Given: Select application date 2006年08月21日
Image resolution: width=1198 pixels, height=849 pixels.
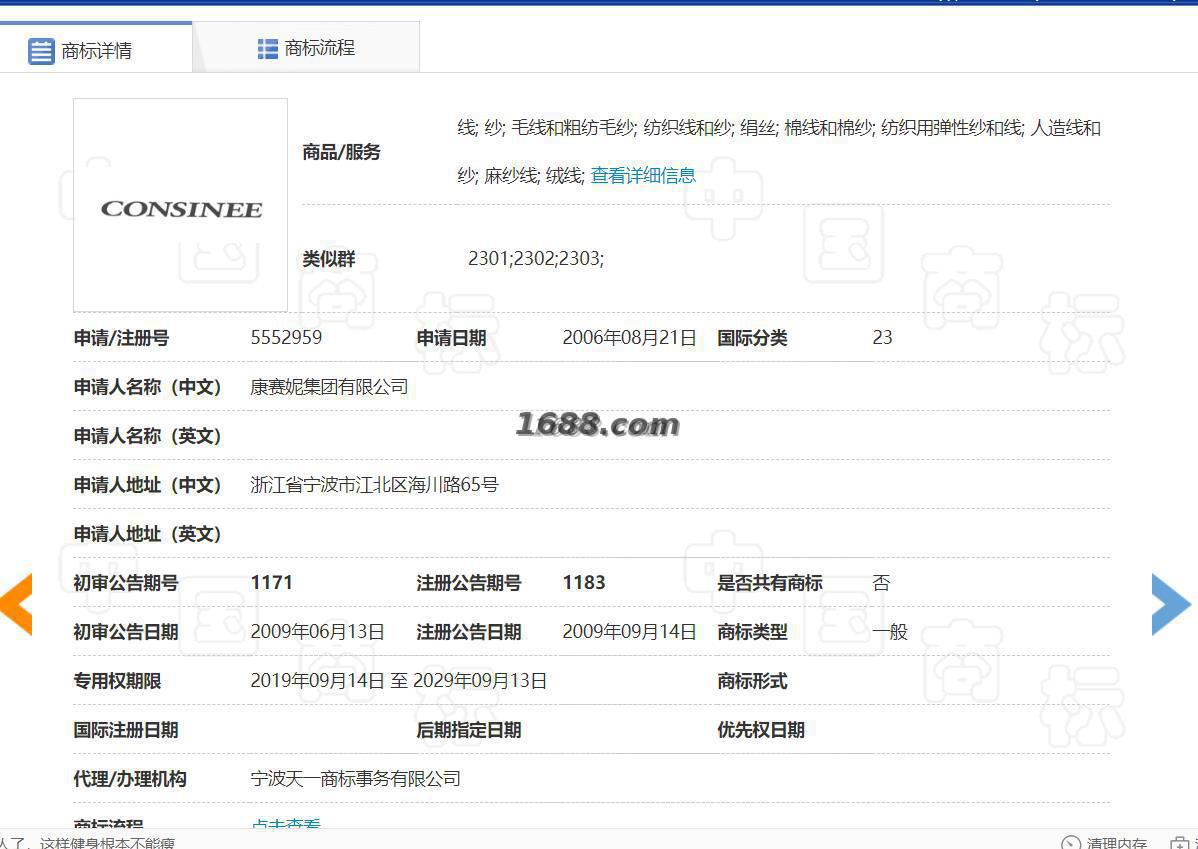Looking at the screenshot, I should 630,338.
